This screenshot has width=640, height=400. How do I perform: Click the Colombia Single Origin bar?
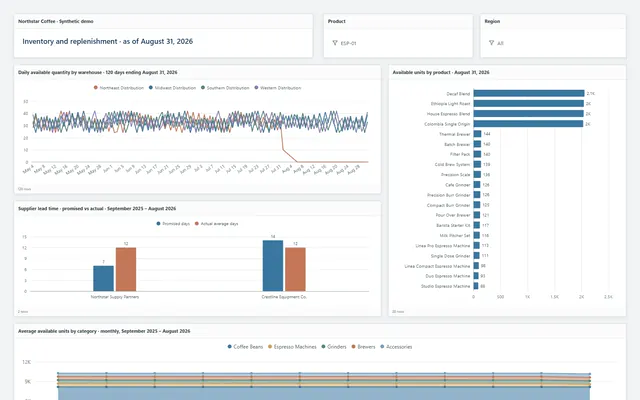coord(528,124)
